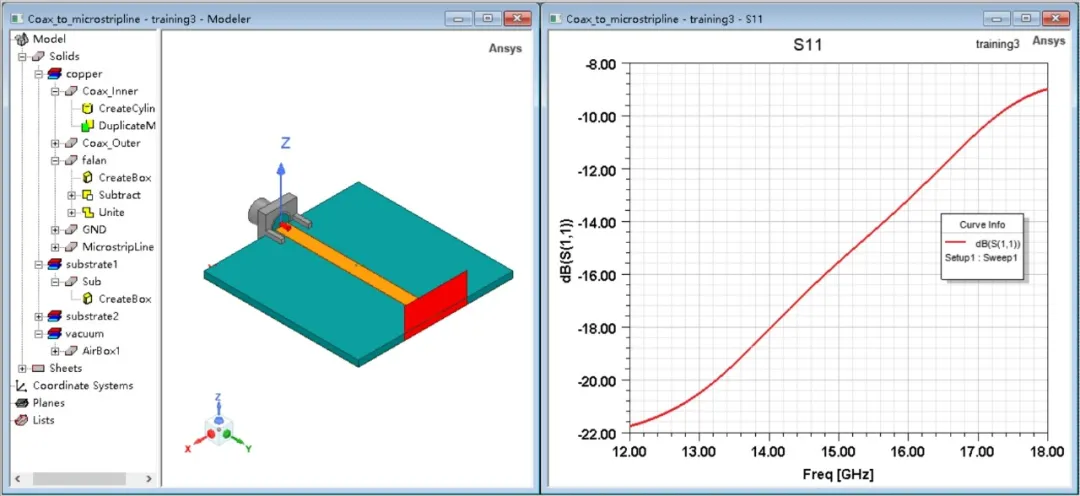Select the copper material icon
1080x496 pixels.
click(54, 74)
